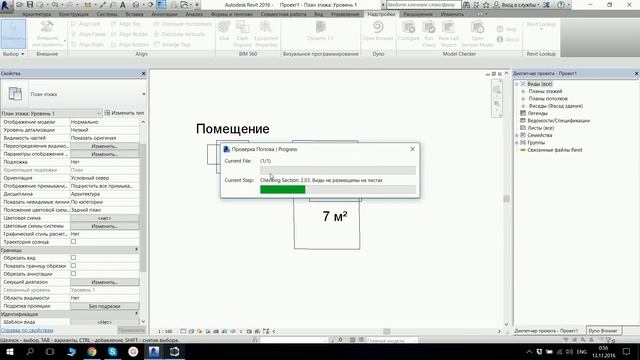The width and height of the screenshot is (640, 360).
Task: Select Связанные файлы Revit in the browser
Action: tap(555, 150)
